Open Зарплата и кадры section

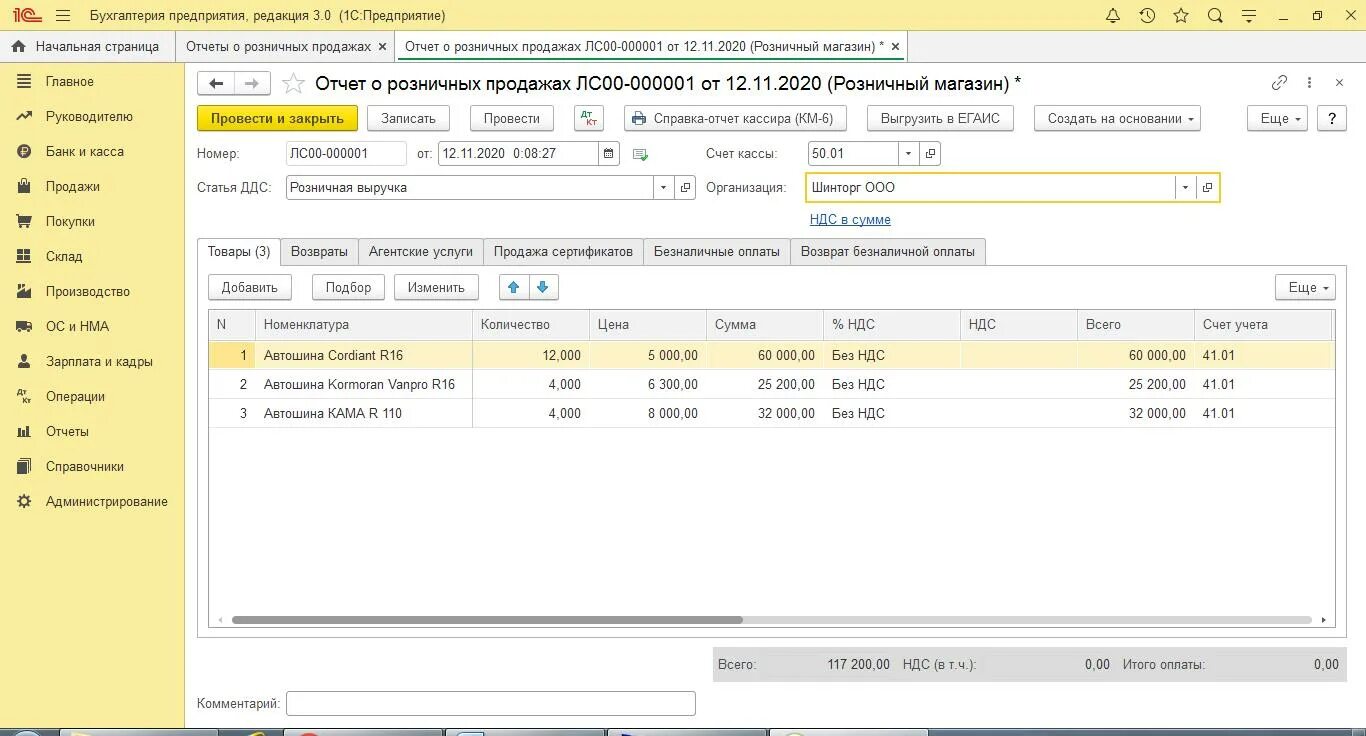click(x=99, y=361)
